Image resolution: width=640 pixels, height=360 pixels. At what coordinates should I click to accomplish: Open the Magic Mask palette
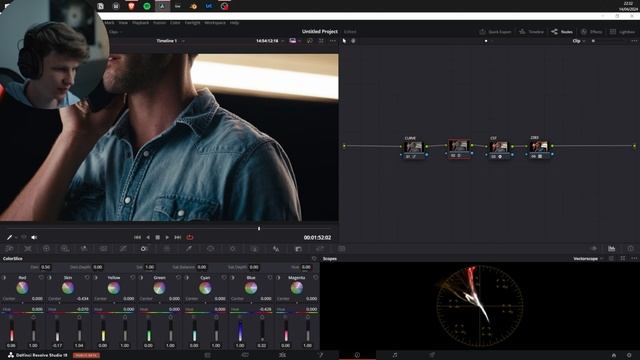pyautogui.click(x=254, y=249)
